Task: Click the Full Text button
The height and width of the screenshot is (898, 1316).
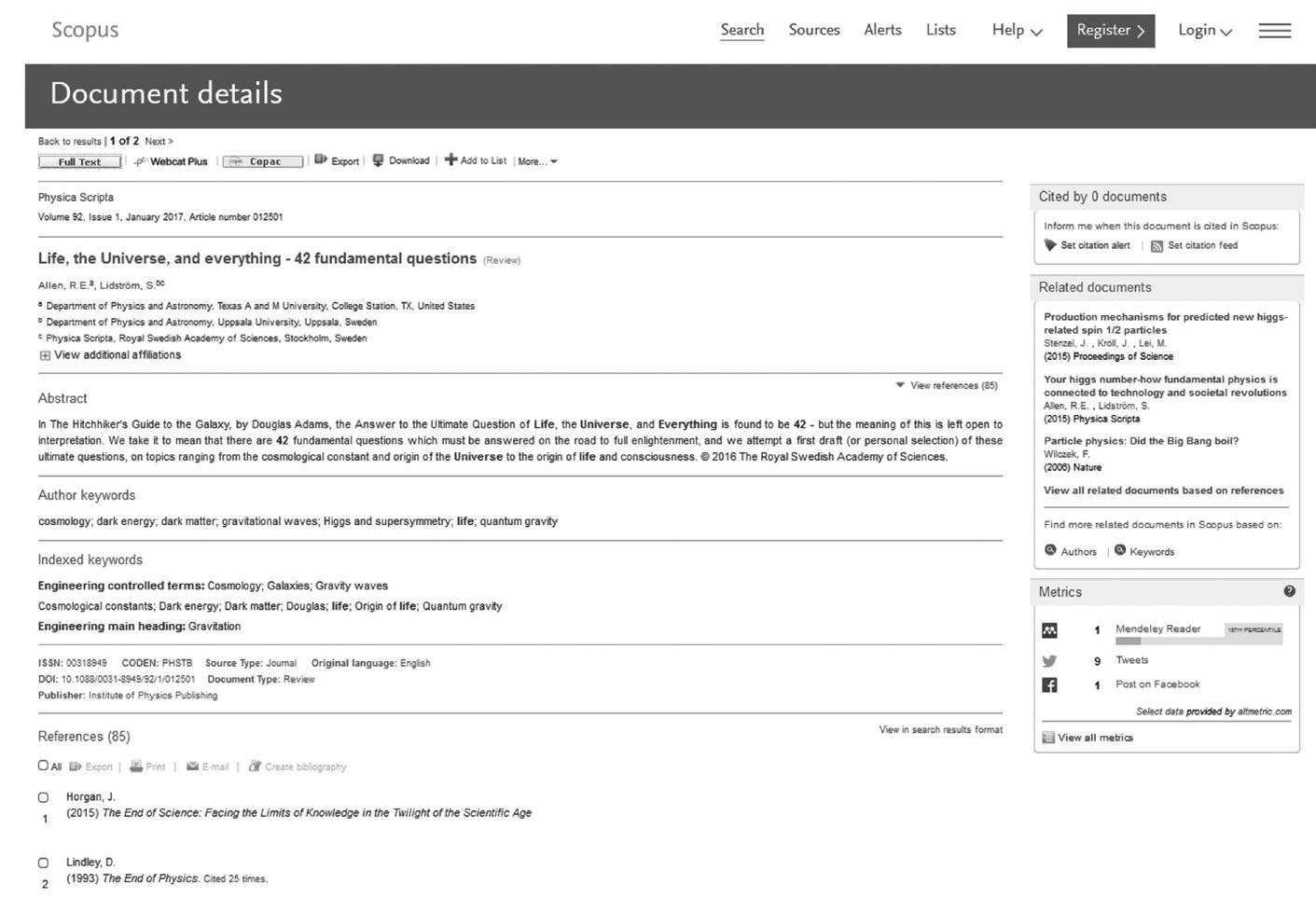Action: tap(79, 161)
